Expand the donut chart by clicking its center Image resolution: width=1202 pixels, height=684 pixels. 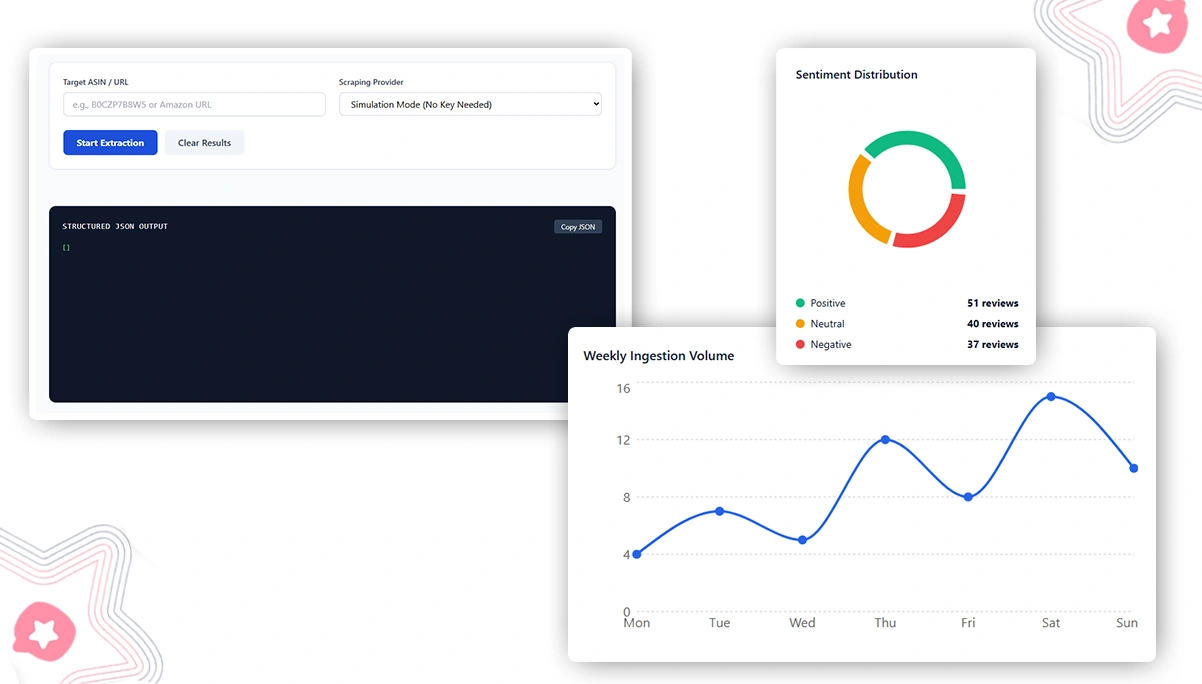pos(907,189)
